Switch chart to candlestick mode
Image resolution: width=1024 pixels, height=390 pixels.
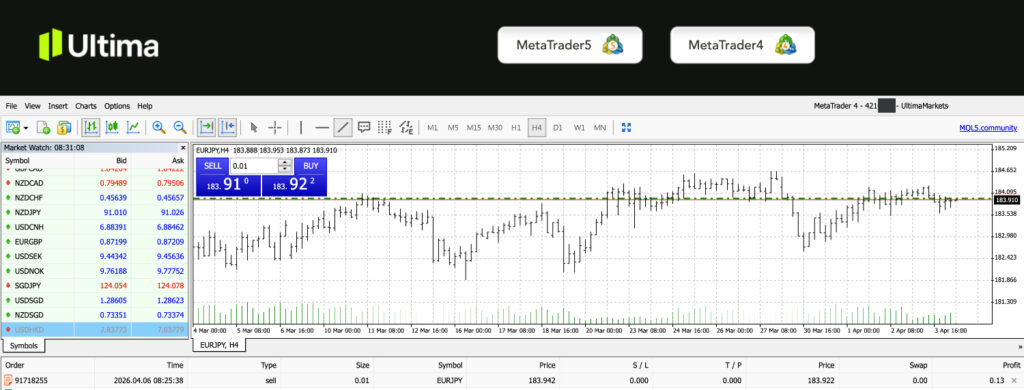[112, 127]
